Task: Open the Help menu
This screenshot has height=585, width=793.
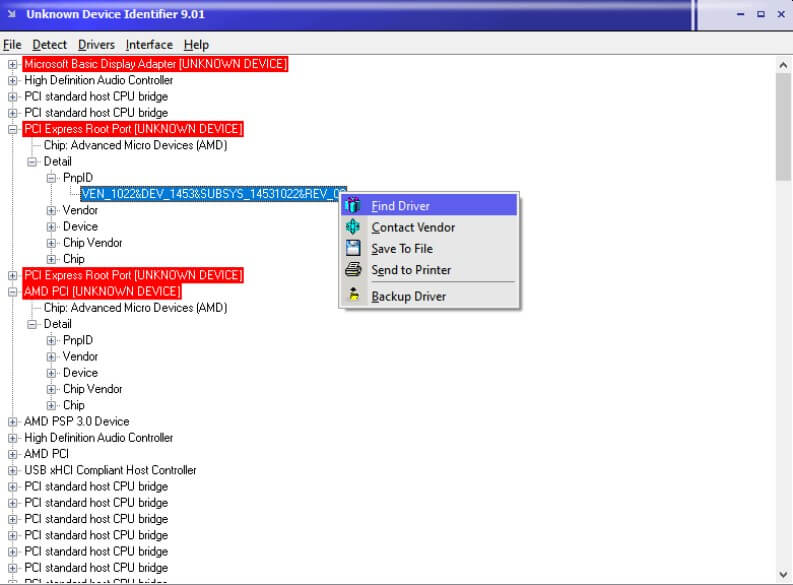Action: pos(196,44)
